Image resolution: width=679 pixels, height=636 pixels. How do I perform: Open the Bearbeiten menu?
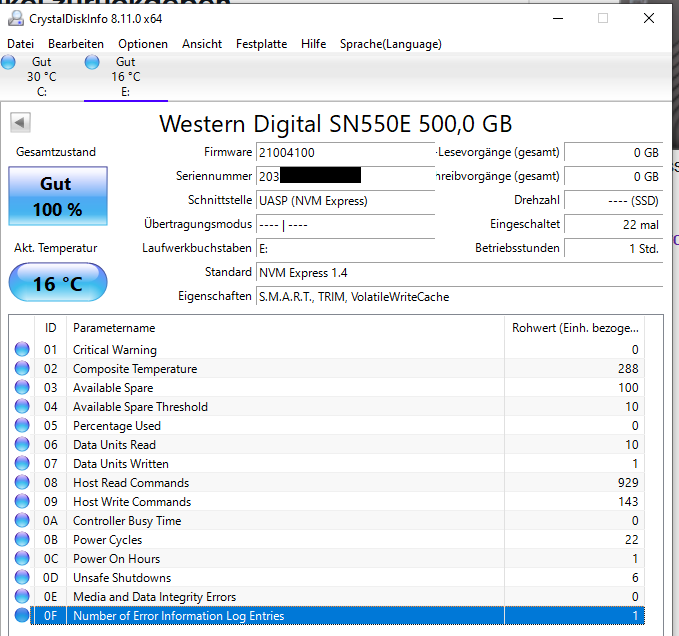pyautogui.click(x=76, y=44)
